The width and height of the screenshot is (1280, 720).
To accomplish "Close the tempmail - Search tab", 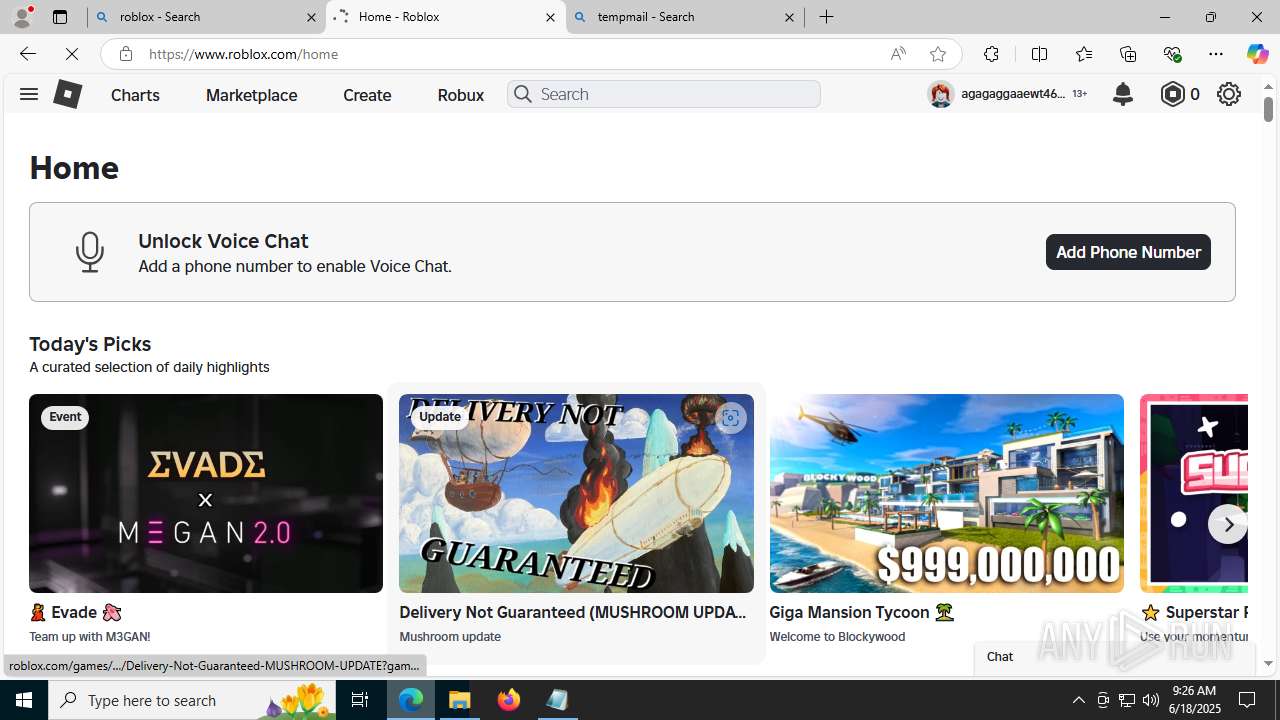I will (x=789, y=17).
